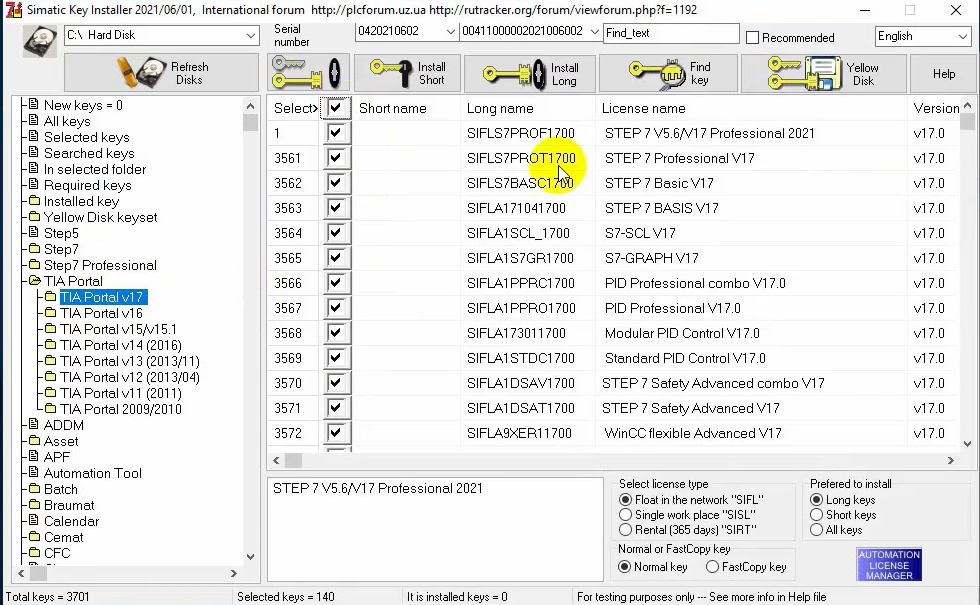Viewport: 980px width, 605px height.
Task: Open the C:\ Hard Disk drive dropdown
Action: point(251,35)
